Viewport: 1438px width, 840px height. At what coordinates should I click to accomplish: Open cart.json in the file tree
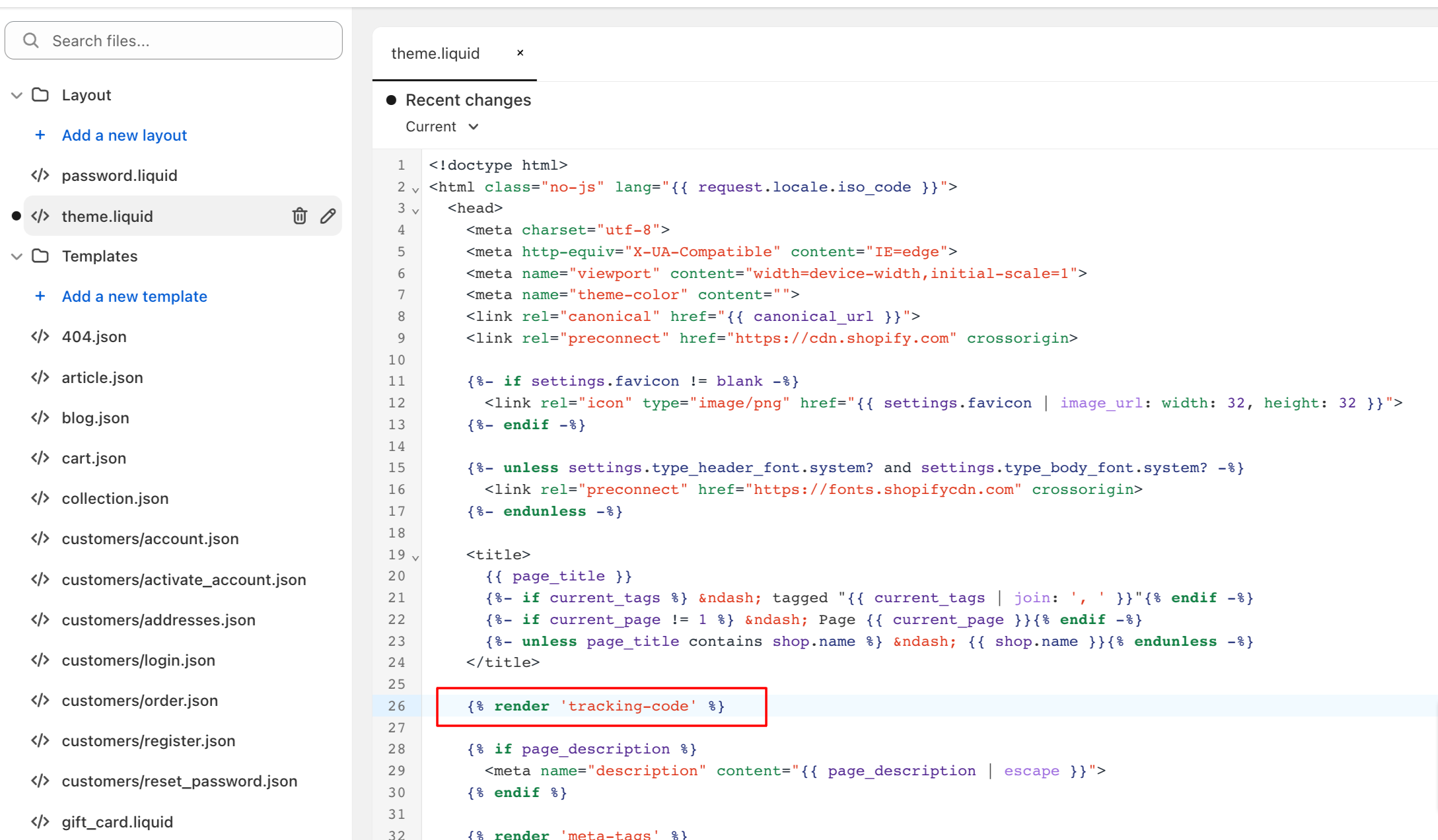(94, 458)
